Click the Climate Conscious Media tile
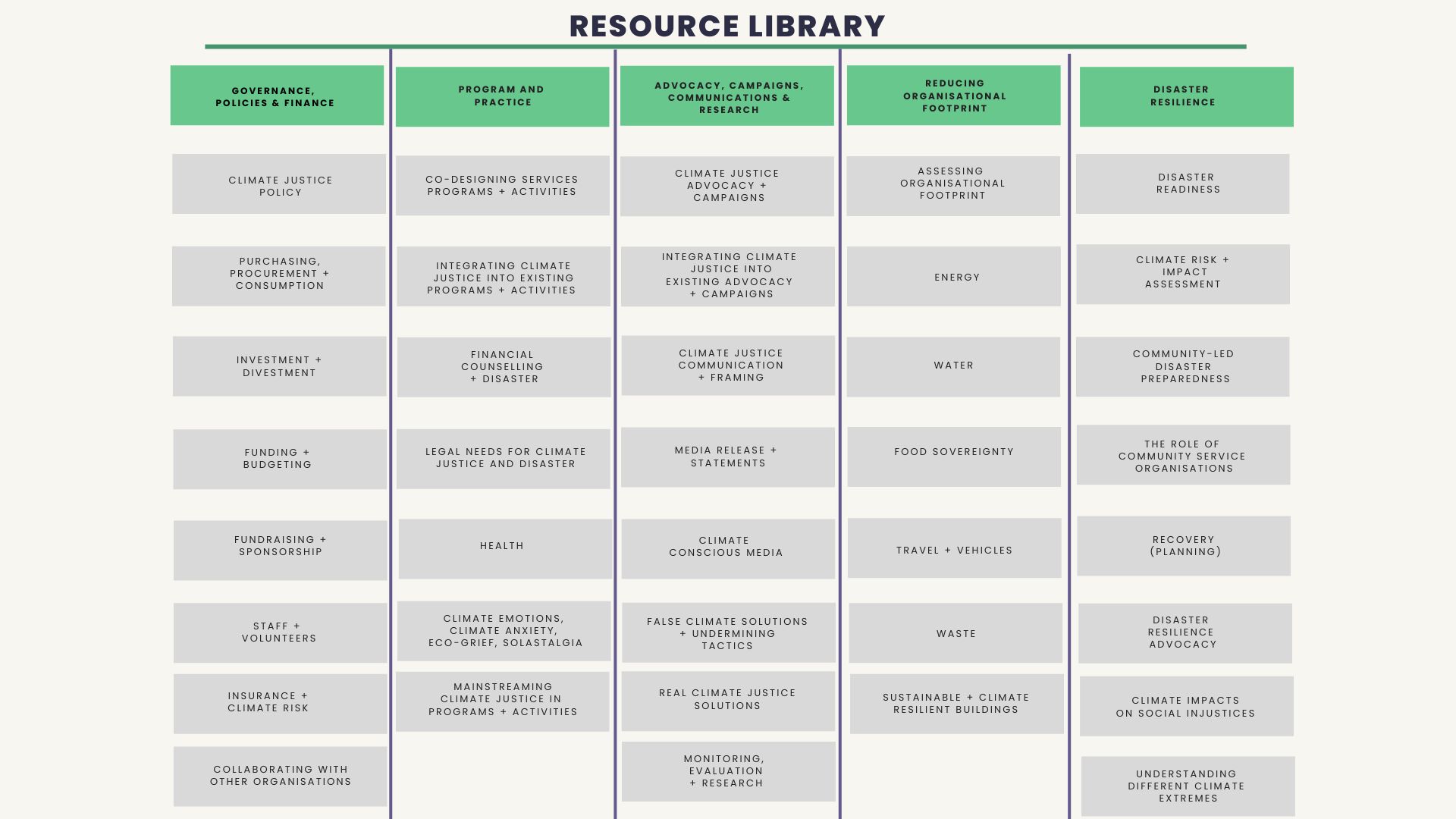The height and width of the screenshot is (819, 1456). click(x=729, y=549)
